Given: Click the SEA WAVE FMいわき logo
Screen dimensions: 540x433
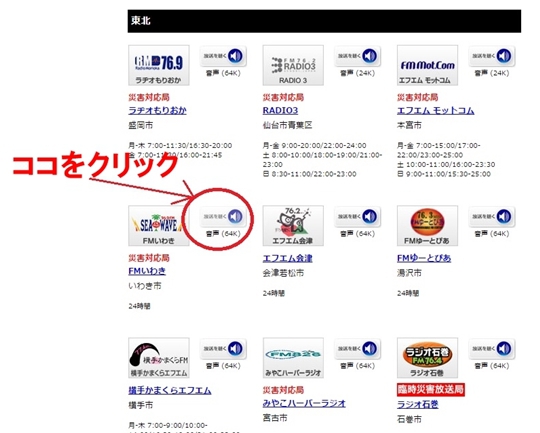Looking at the screenshot, I should pos(159,226).
